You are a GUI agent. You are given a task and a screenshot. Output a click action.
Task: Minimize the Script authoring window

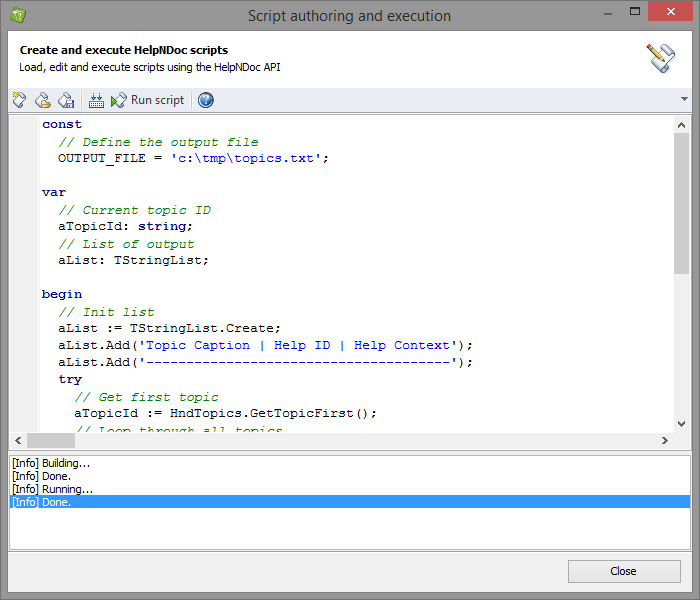[608, 13]
